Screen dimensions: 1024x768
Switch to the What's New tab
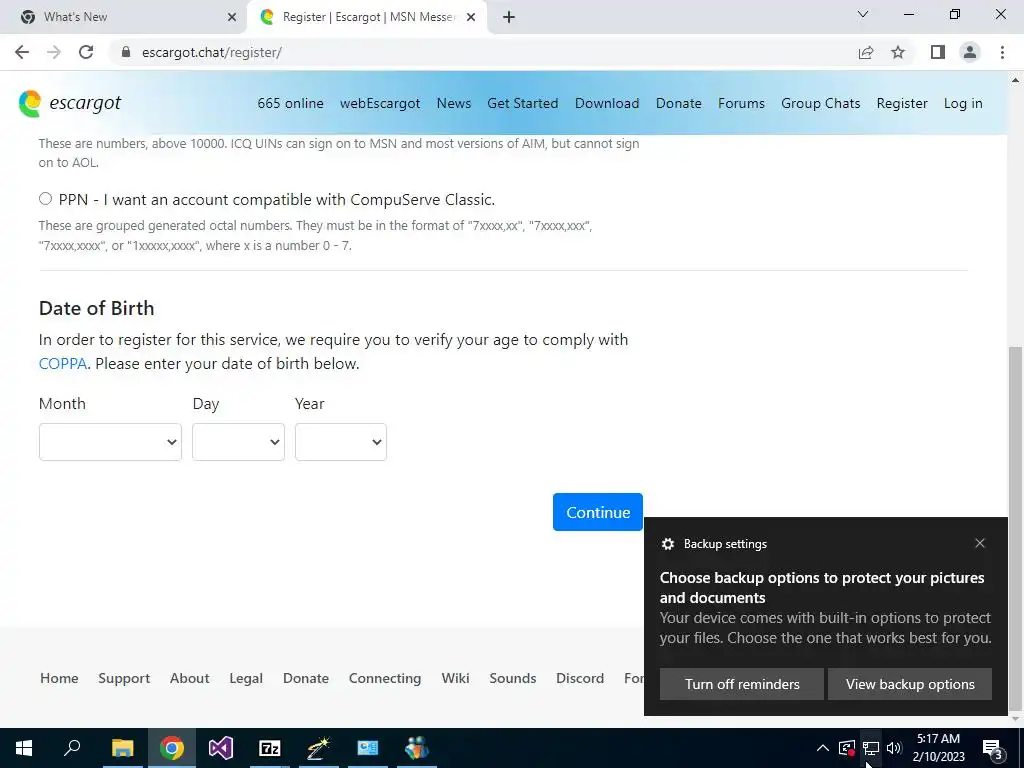coord(121,18)
